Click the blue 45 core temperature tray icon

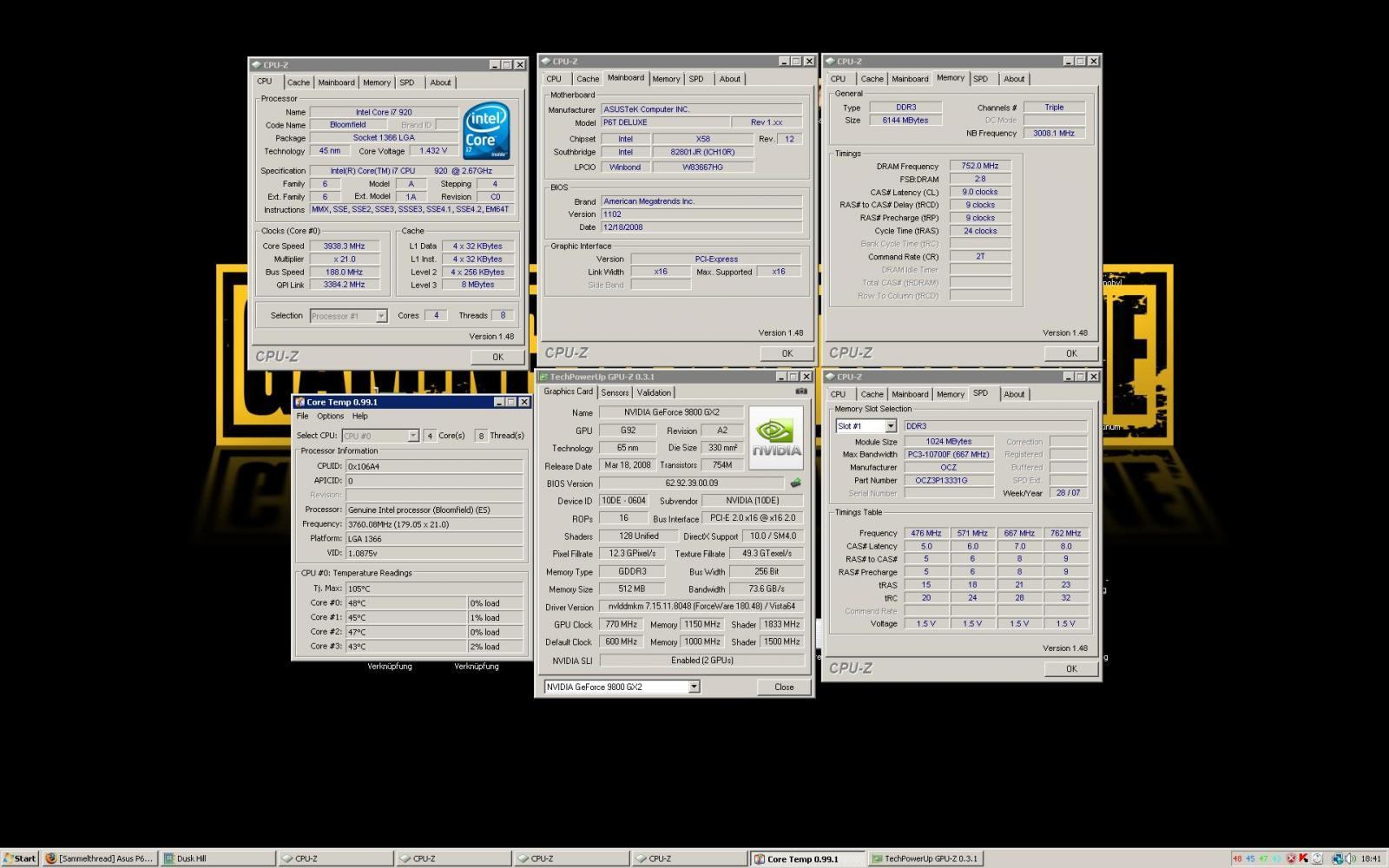1250,858
